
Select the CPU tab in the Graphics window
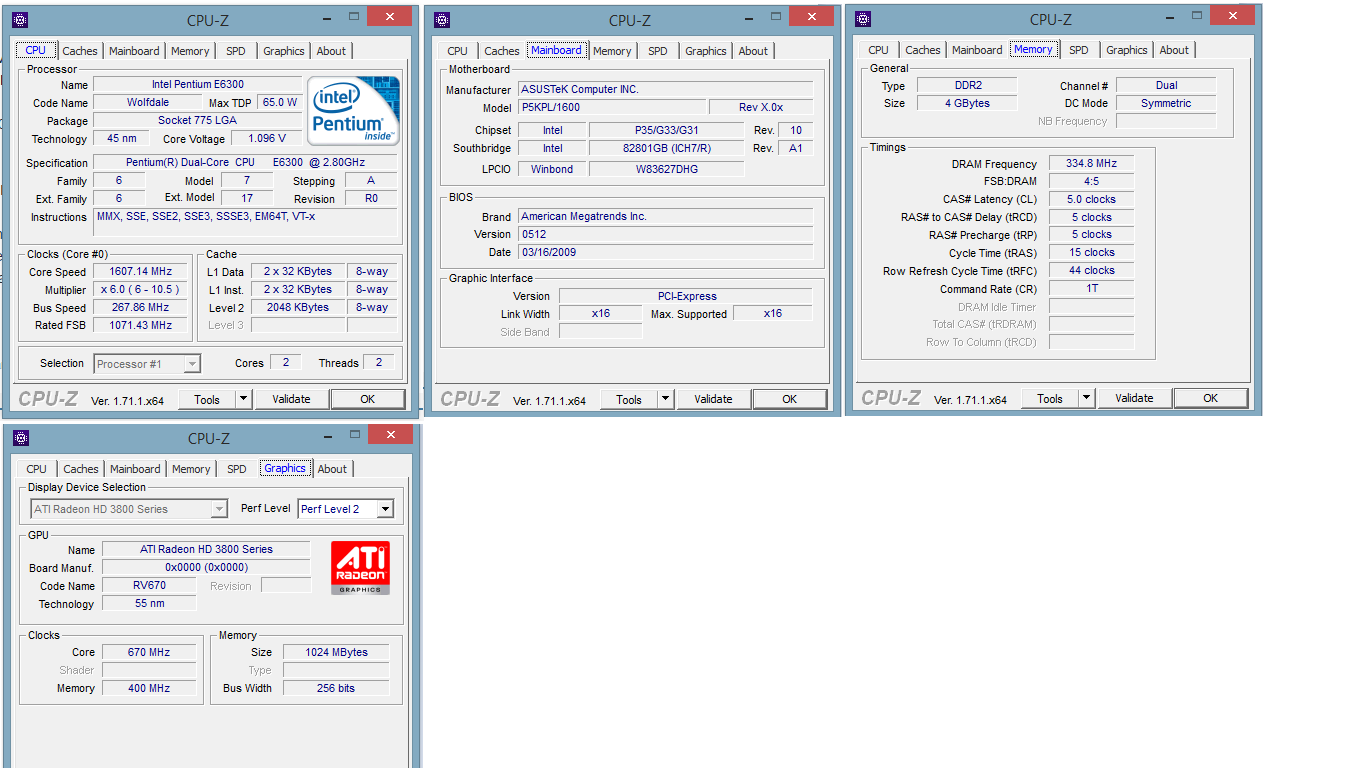(37, 469)
